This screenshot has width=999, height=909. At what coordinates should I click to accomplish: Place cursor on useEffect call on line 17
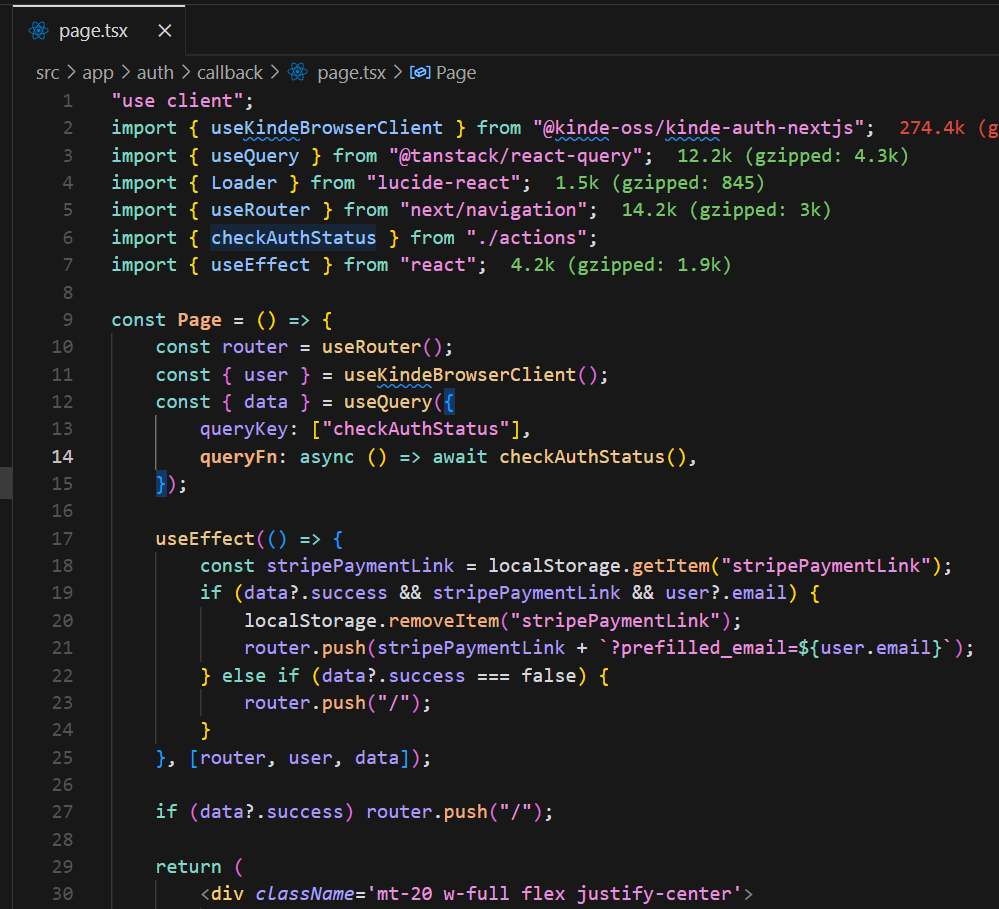tap(205, 539)
